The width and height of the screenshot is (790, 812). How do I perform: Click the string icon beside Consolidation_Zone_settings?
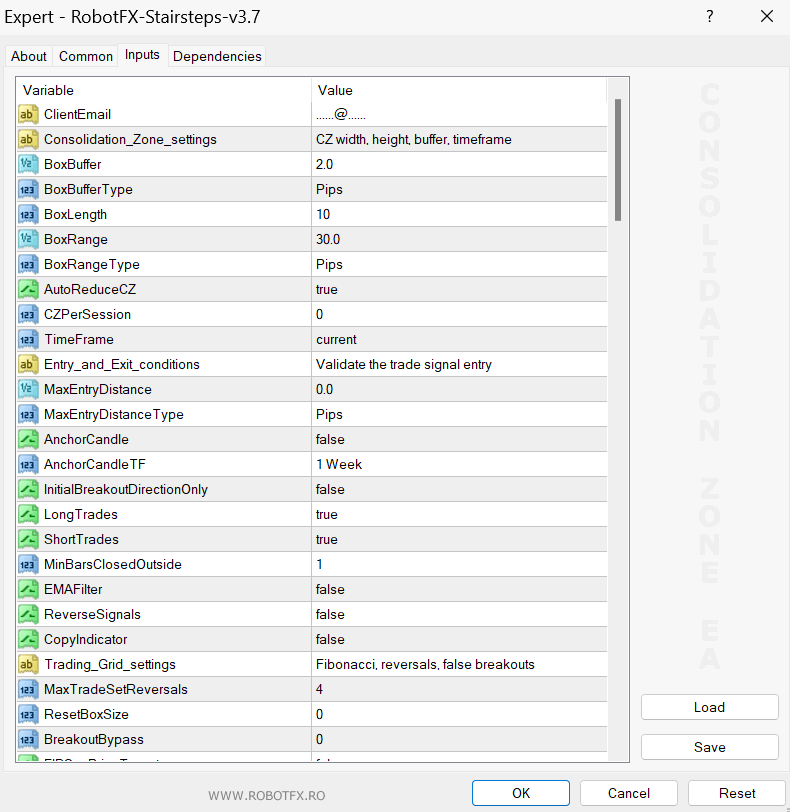pyautogui.click(x=28, y=139)
